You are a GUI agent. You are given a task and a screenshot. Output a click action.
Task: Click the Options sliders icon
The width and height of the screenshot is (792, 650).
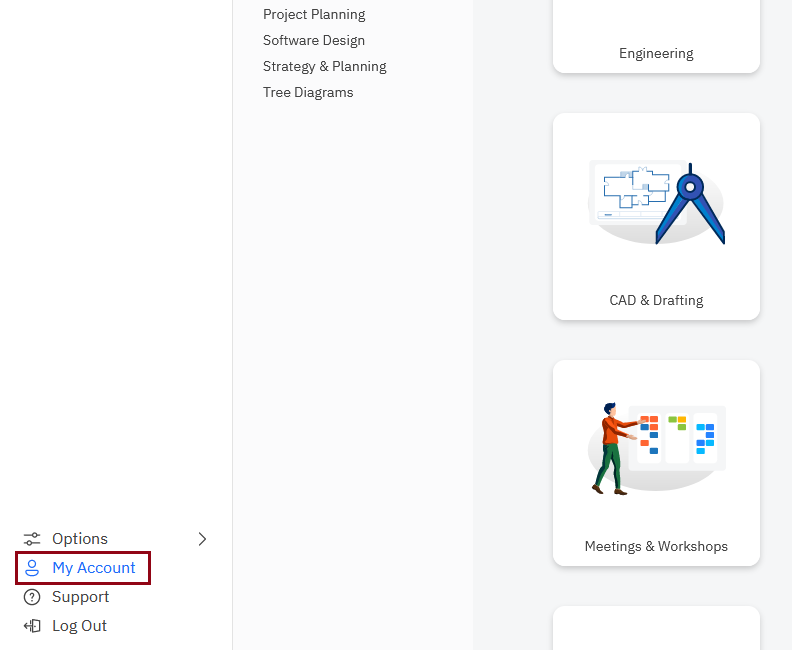coord(32,539)
